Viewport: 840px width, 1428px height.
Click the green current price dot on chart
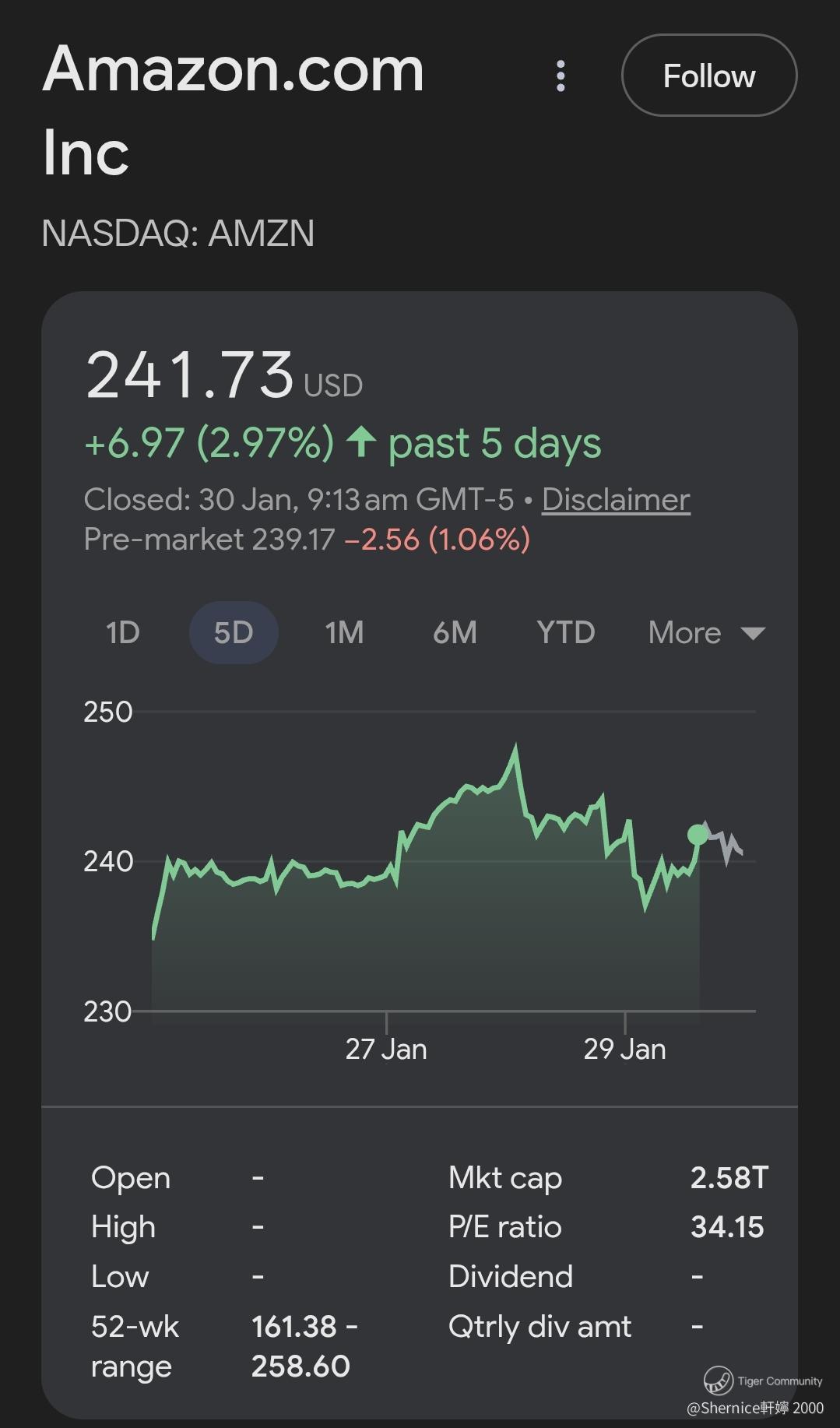click(x=698, y=835)
